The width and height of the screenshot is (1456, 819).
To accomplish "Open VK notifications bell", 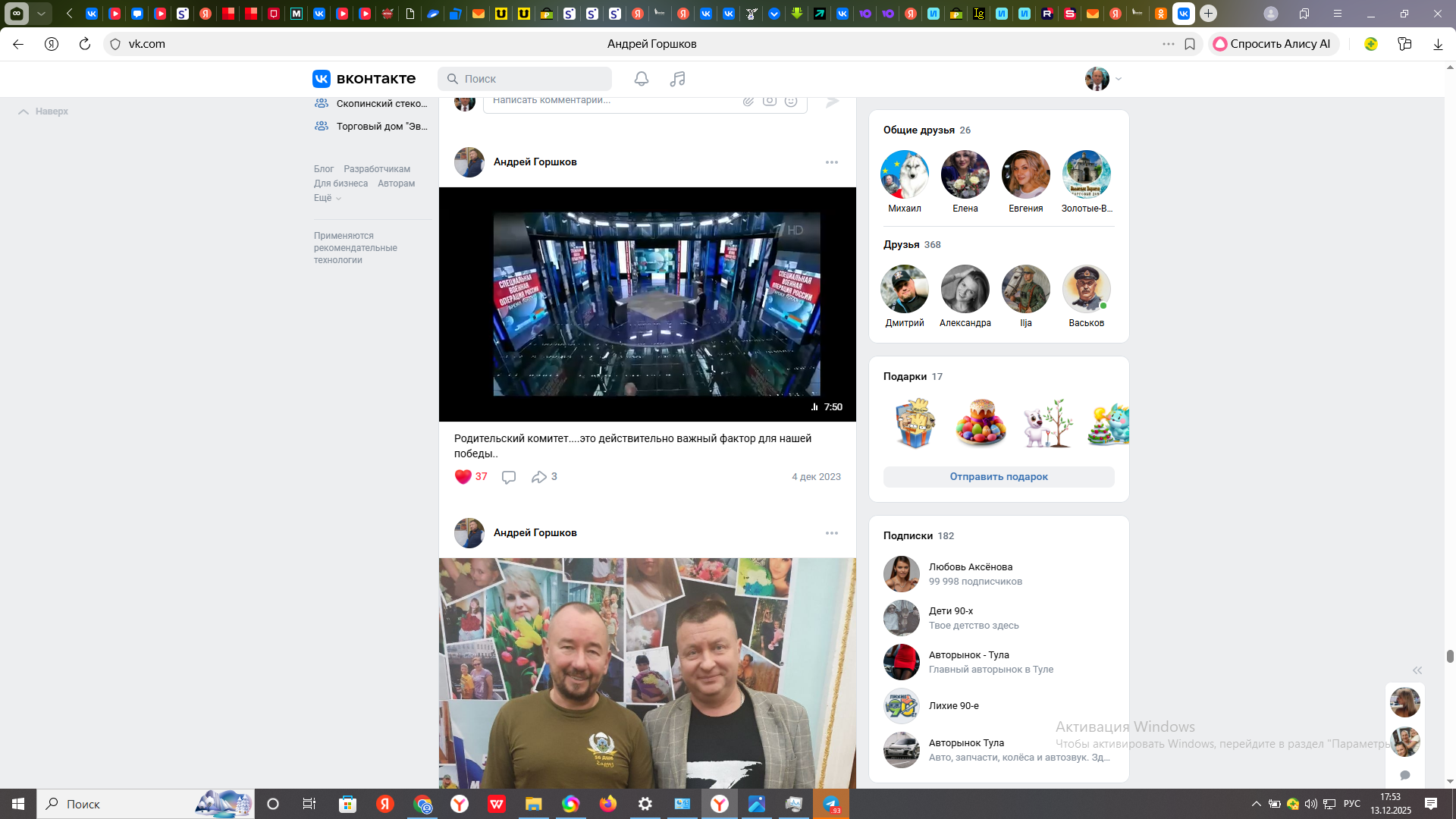I will point(642,79).
